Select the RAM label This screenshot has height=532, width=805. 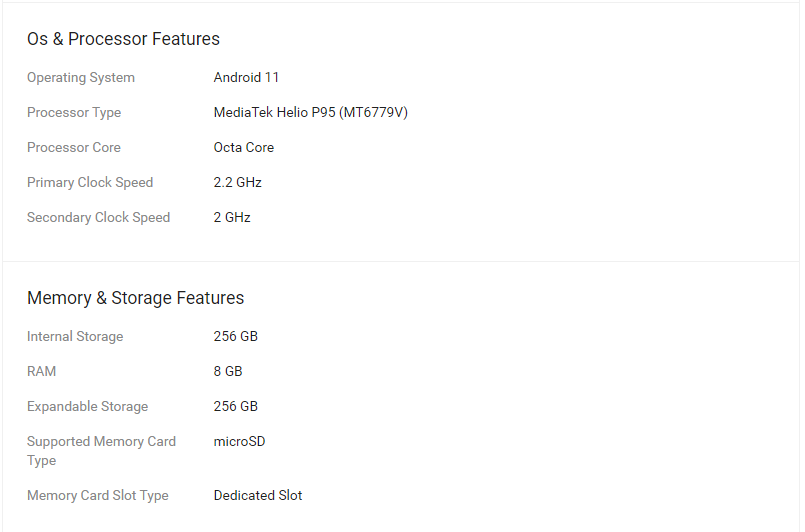(41, 371)
